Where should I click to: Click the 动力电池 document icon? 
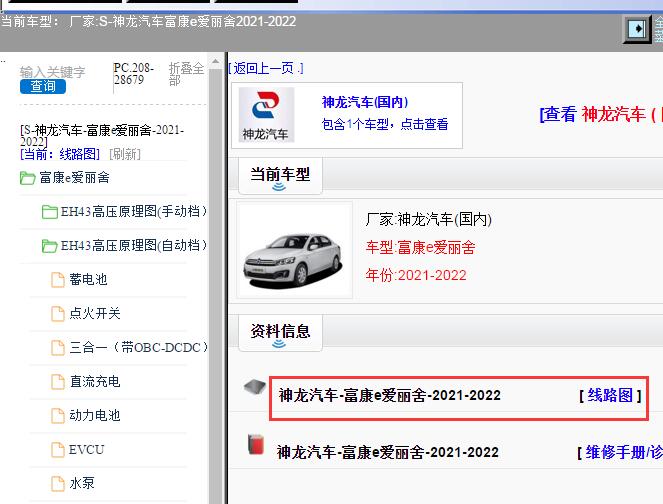[x=58, y=416]
